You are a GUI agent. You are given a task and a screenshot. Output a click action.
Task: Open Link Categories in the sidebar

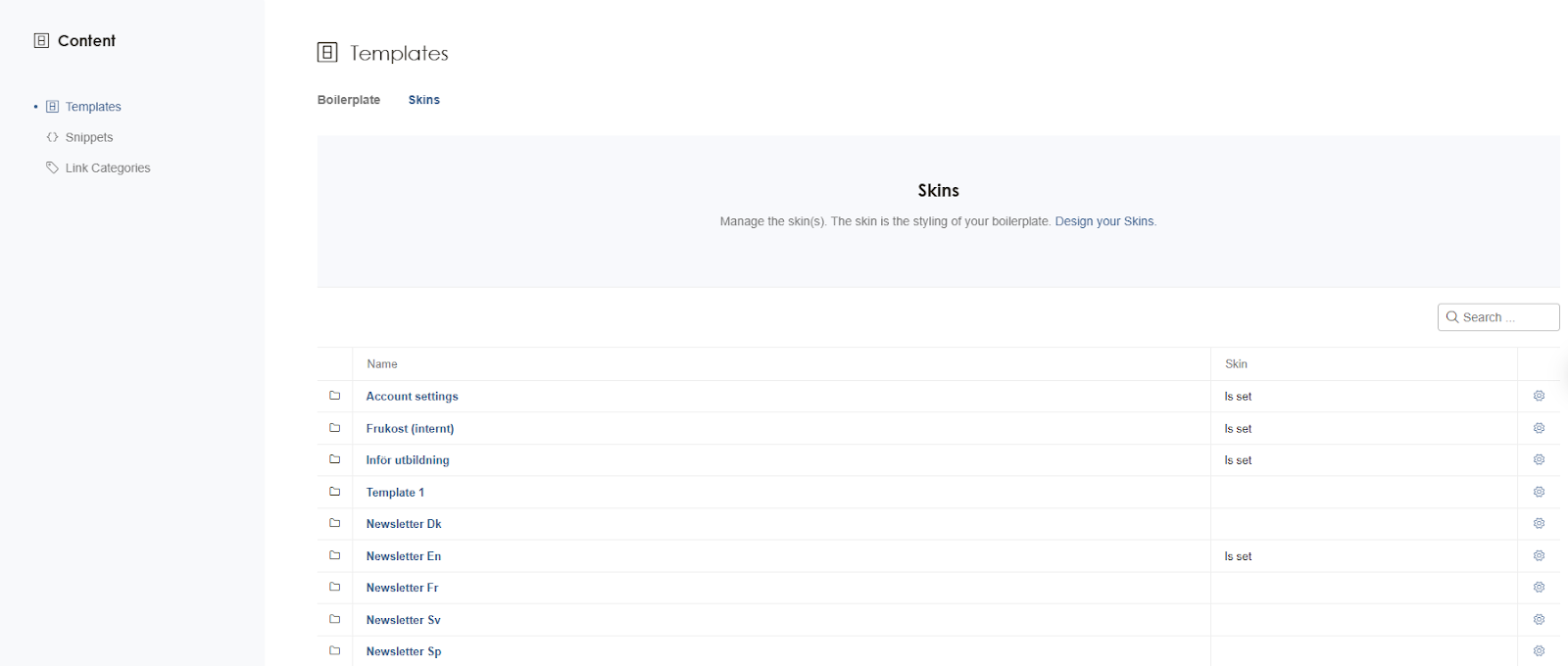(108, 168)
